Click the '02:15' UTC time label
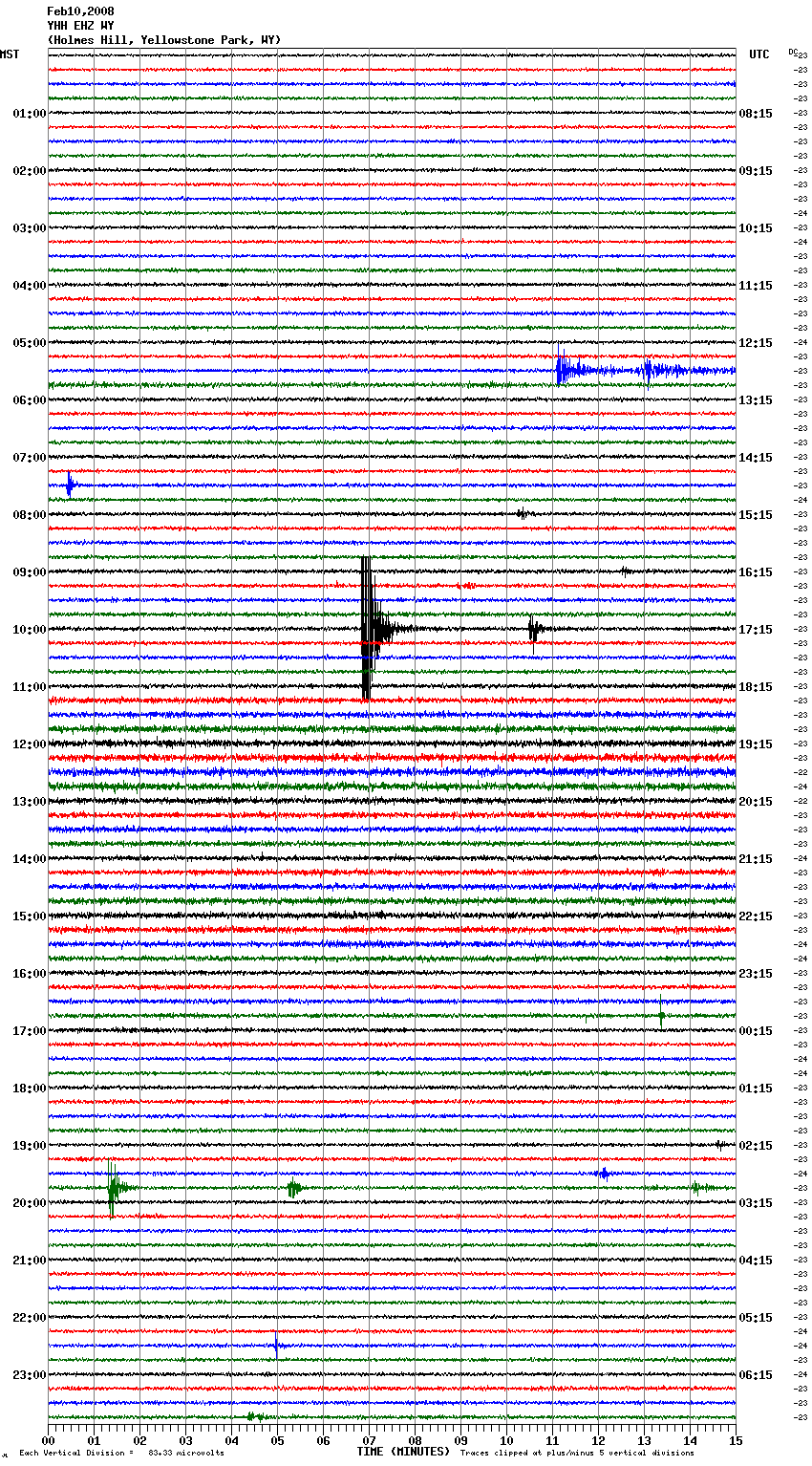 point(756,1146)
